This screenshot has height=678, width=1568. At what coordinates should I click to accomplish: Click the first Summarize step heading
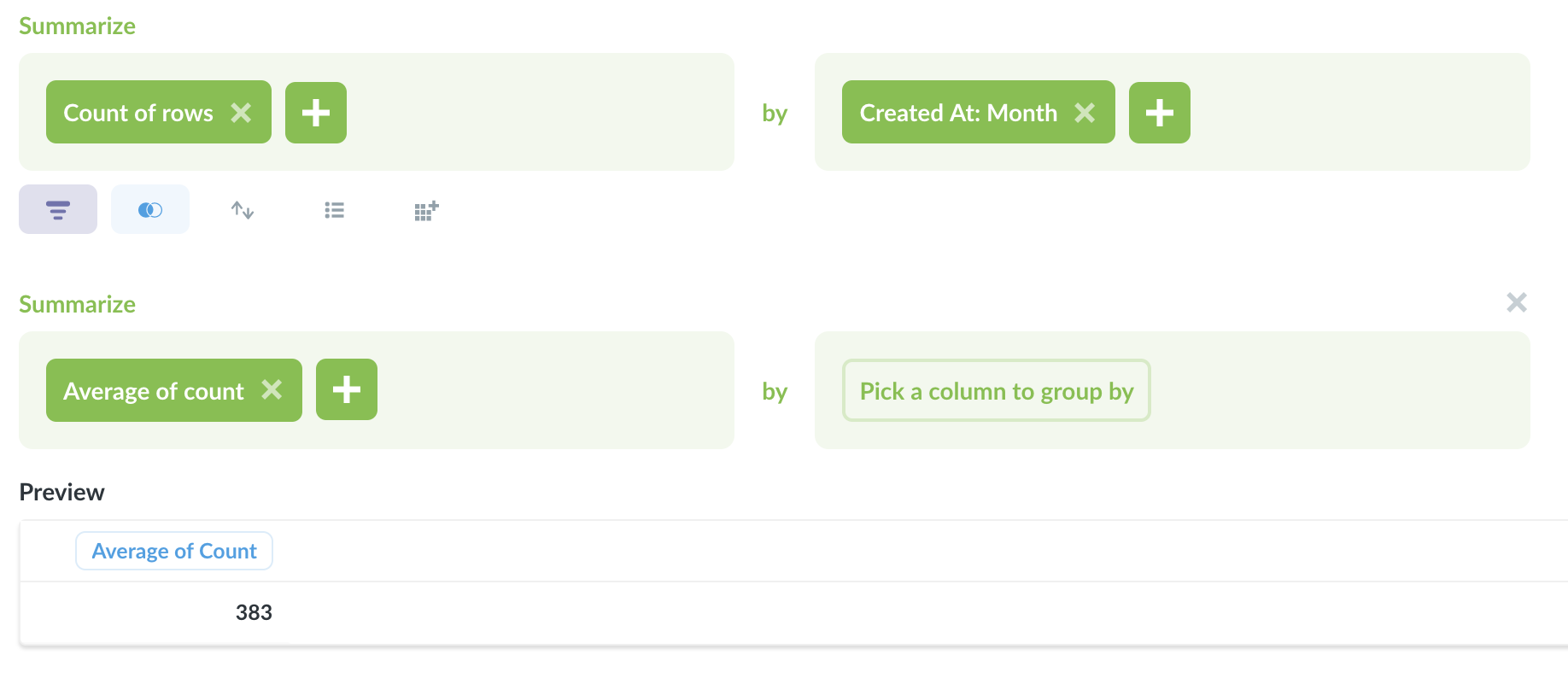[x=77, y=26]
